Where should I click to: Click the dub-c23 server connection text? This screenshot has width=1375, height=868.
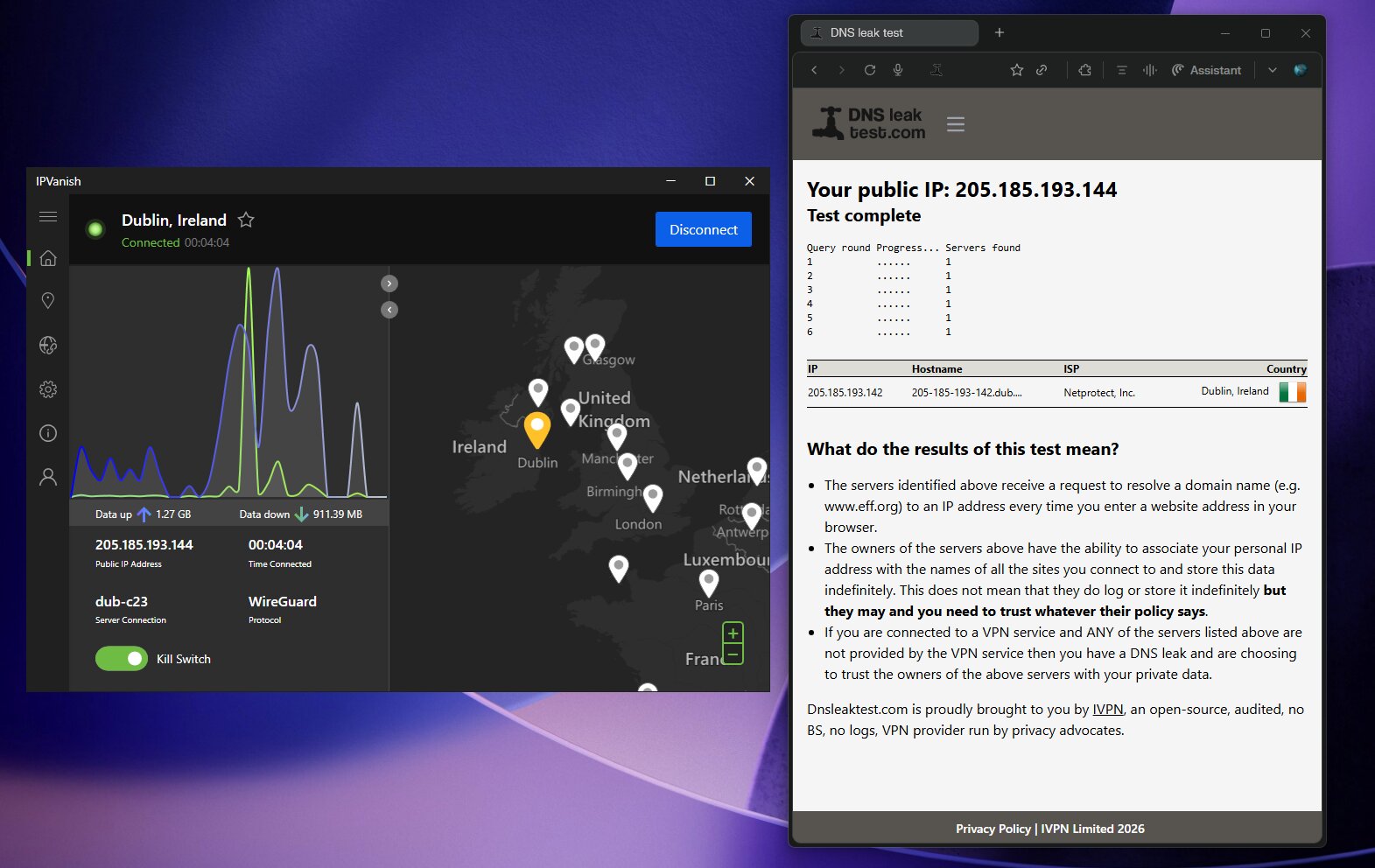pos(122,601)
